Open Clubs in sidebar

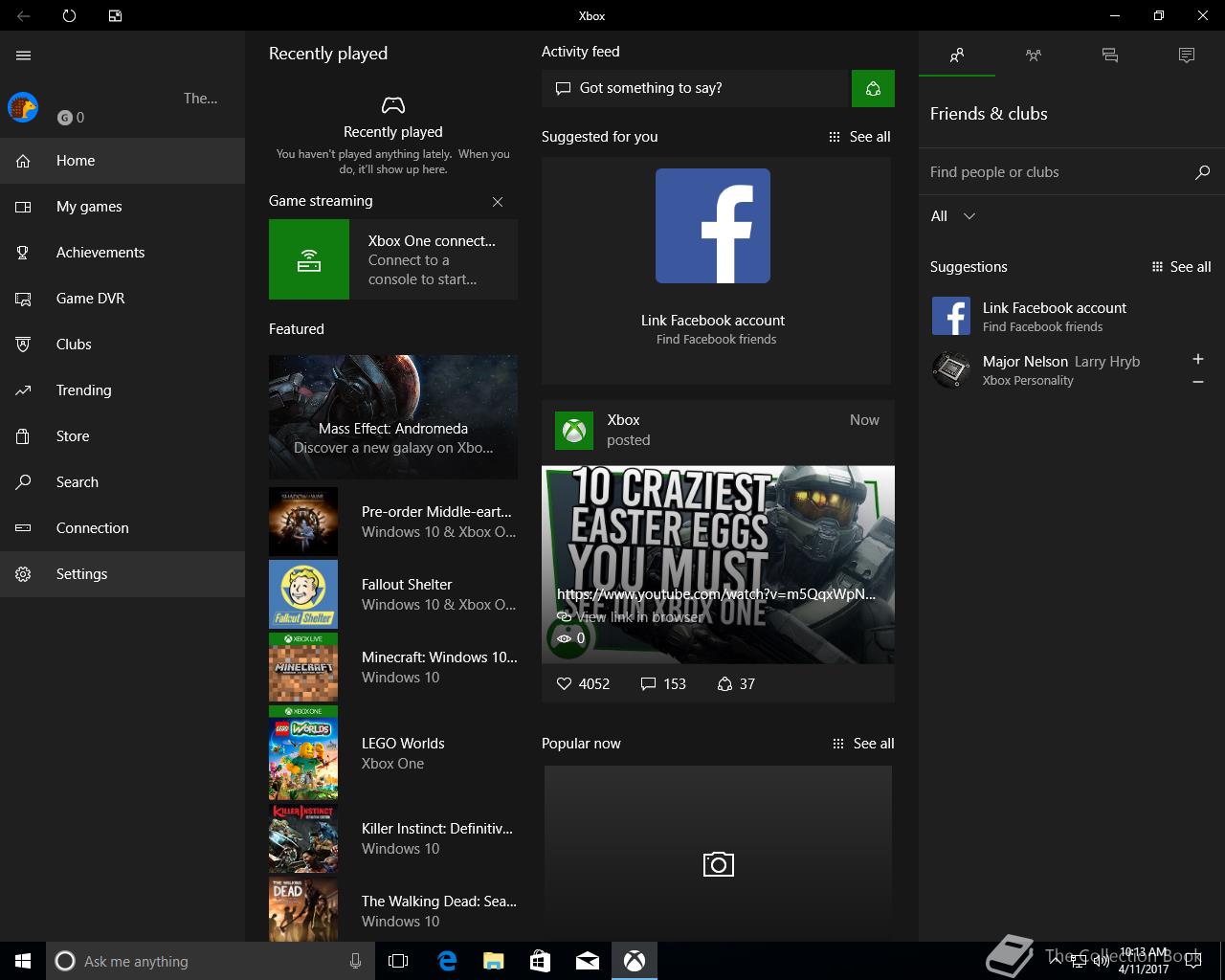(x=122, y=345)
